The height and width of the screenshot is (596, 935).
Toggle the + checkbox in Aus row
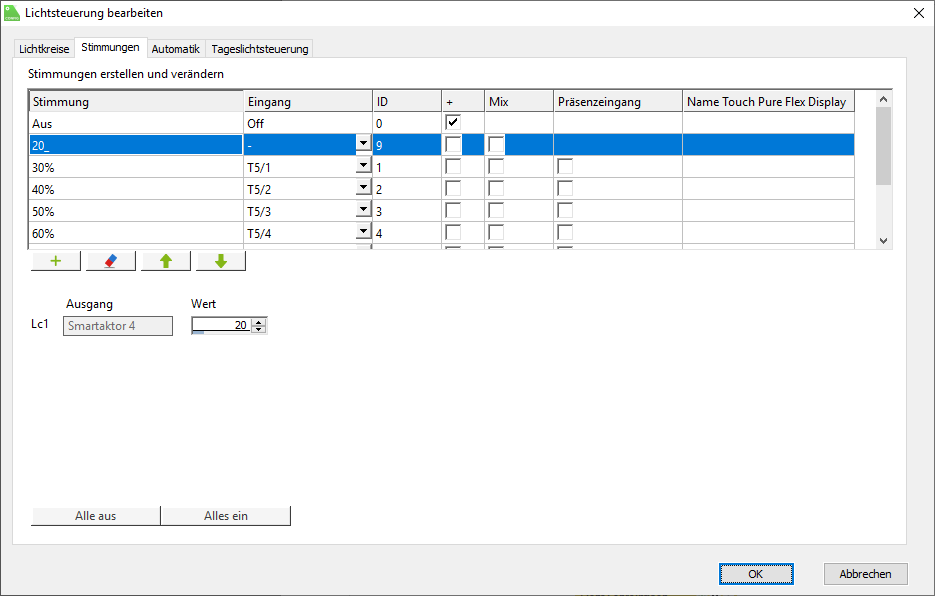pos(453,122)
